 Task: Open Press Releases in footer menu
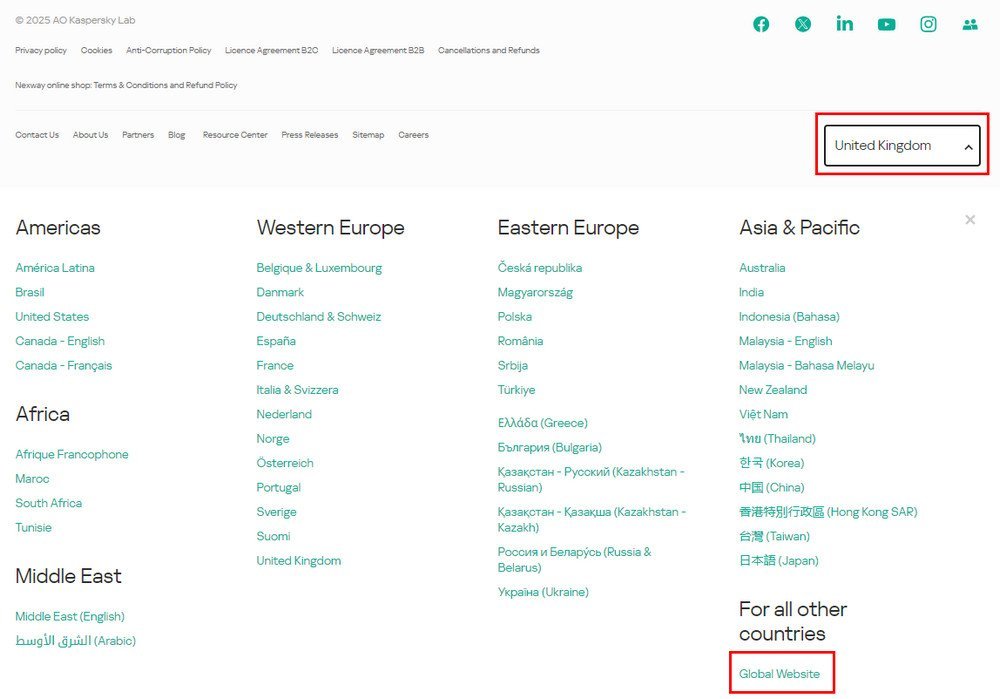(309, 135)
